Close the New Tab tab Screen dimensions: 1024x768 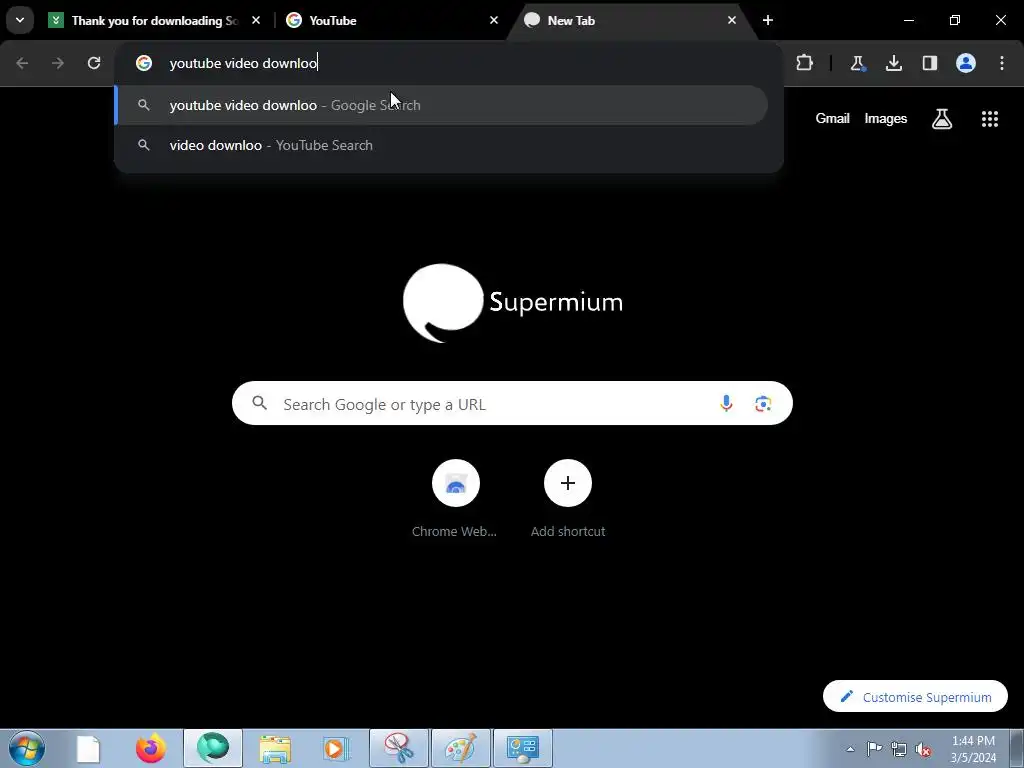tap(731, 20)
